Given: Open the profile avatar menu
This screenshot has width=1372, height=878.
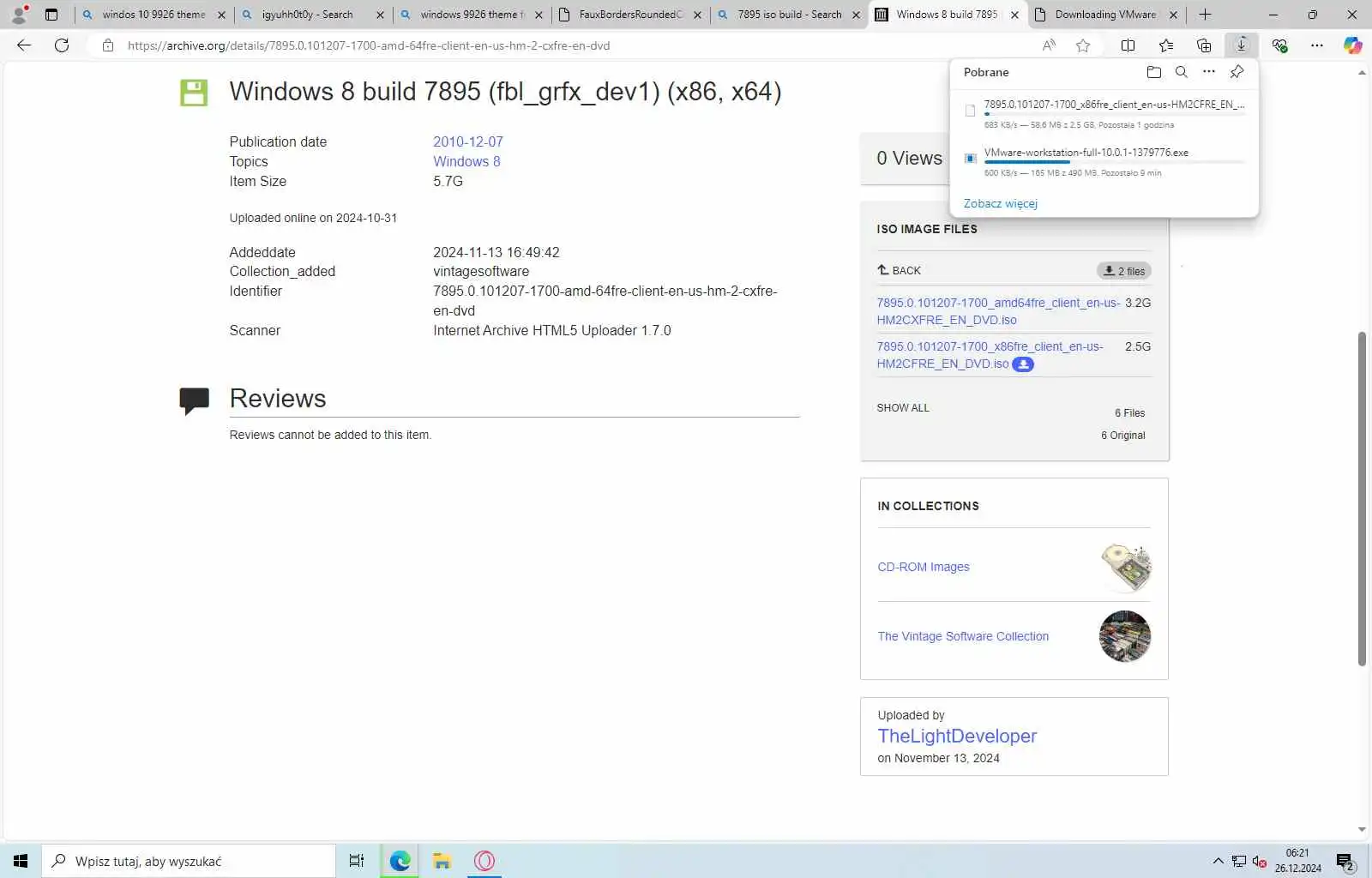Looking at the screenshot, I should 19,14.
